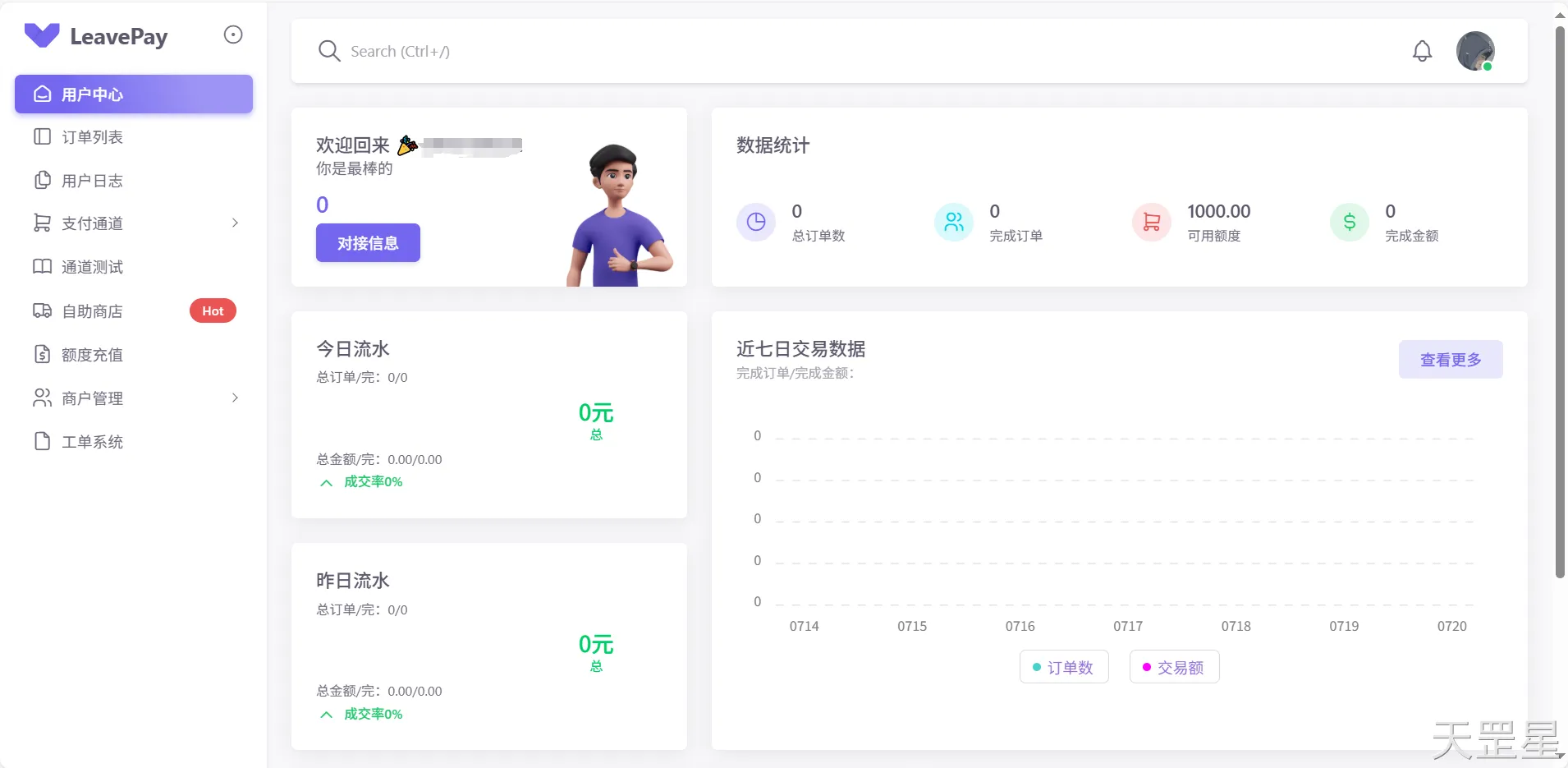Click the 对接信息 button
1568x768 pixels.
point(368,243)
